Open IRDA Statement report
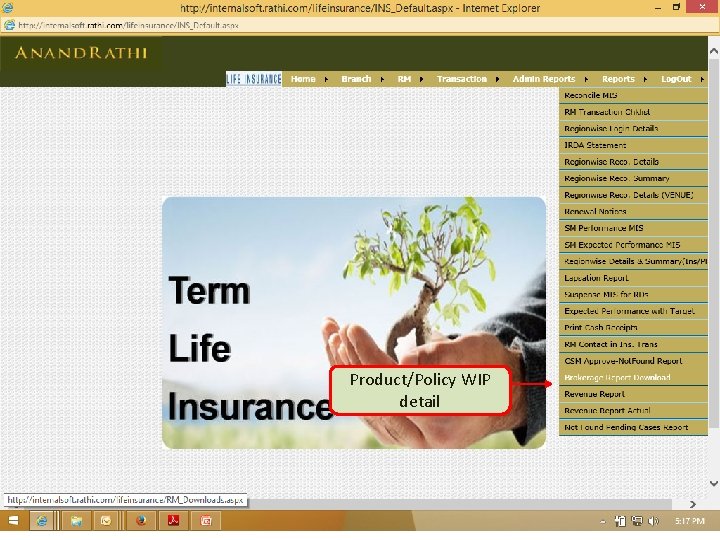The width and height of the screenshot is (720, 540). tap(633, 145)
